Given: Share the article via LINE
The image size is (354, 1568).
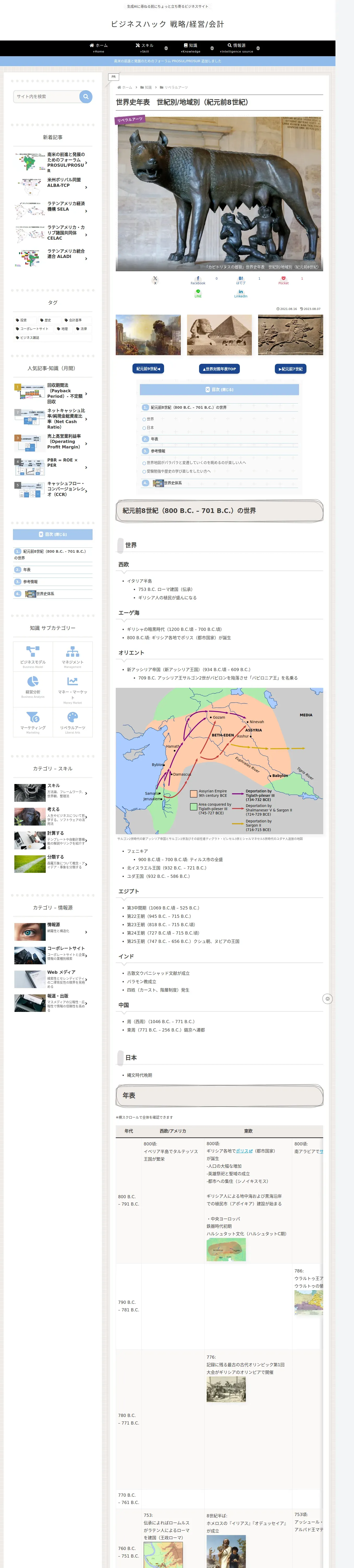Looking at the screenshot, I should pyautogui.click(x=198, y=293).
